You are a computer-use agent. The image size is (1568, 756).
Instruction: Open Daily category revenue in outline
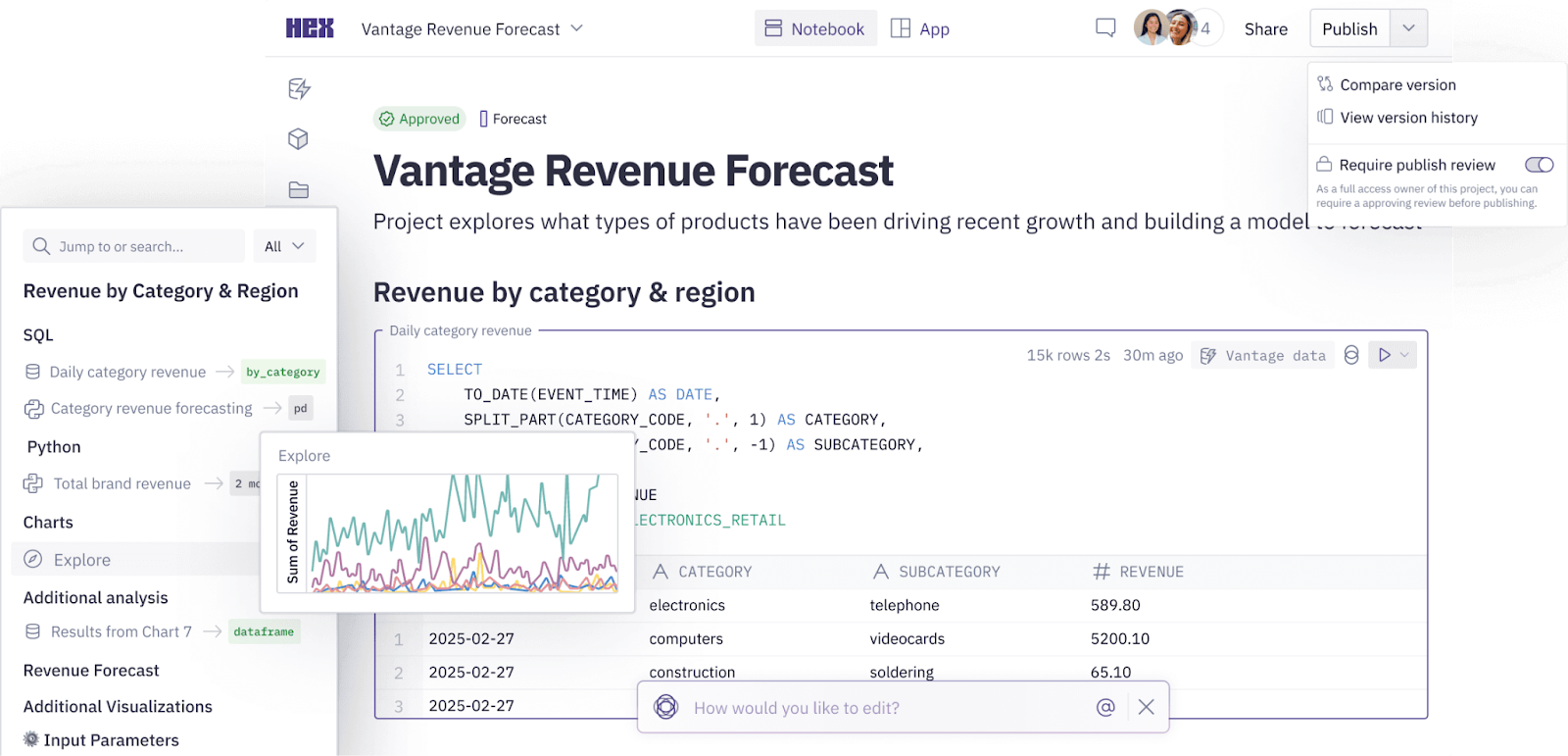click(x=127, y=372)
